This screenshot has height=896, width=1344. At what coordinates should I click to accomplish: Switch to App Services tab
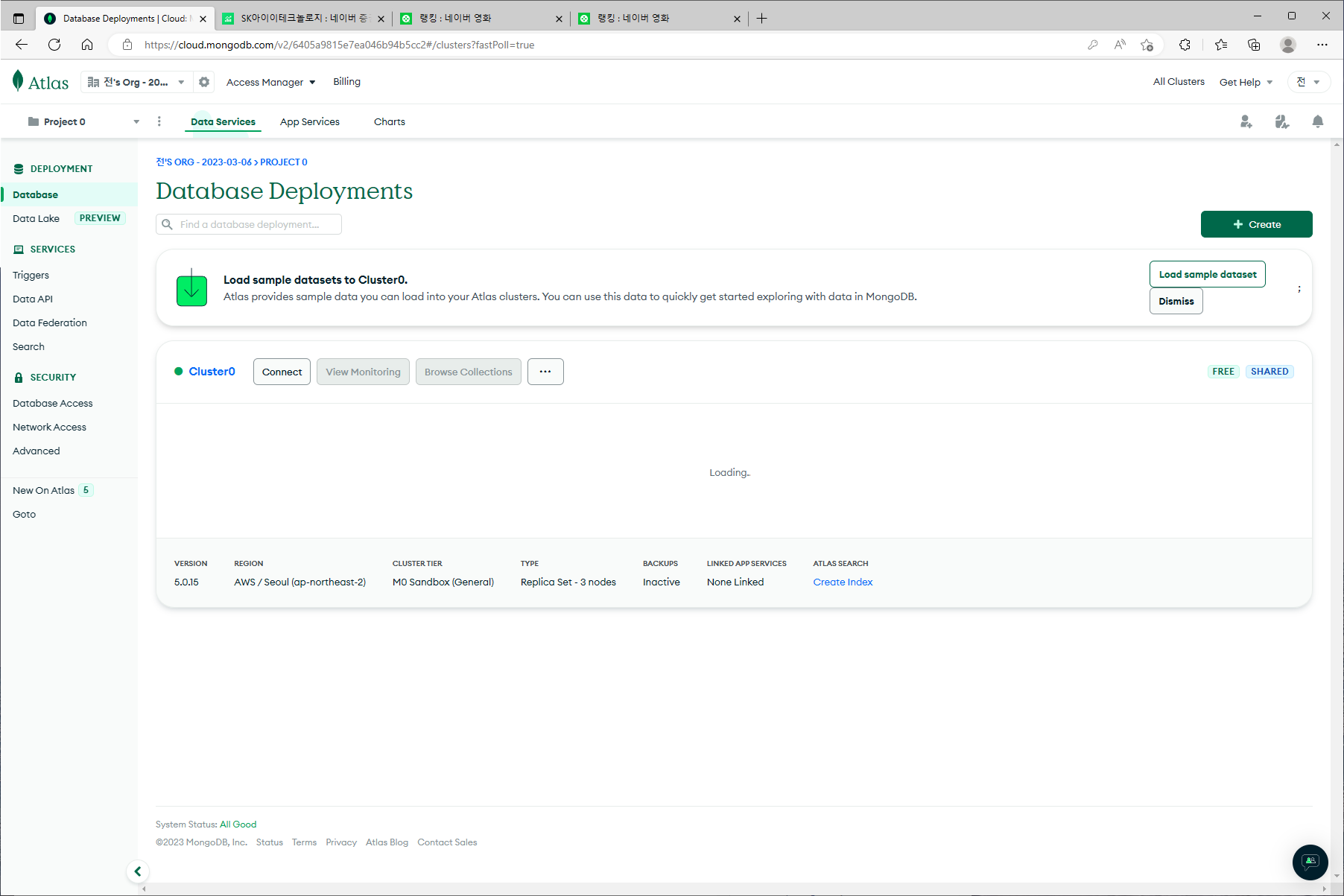click(x=310, y=121)
